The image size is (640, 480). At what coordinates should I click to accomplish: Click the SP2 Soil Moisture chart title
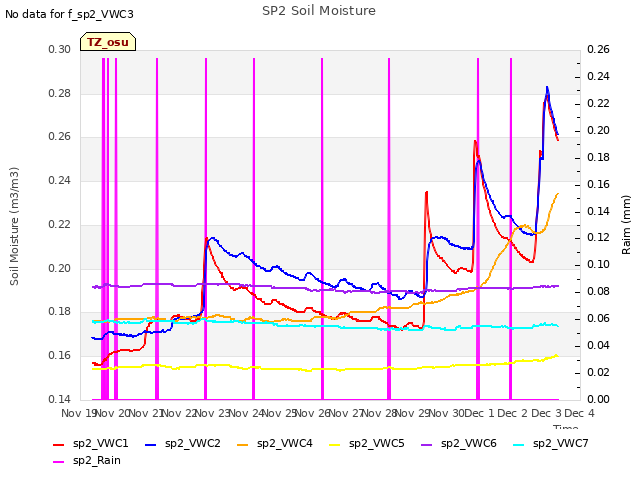click(x=319, y=11)
